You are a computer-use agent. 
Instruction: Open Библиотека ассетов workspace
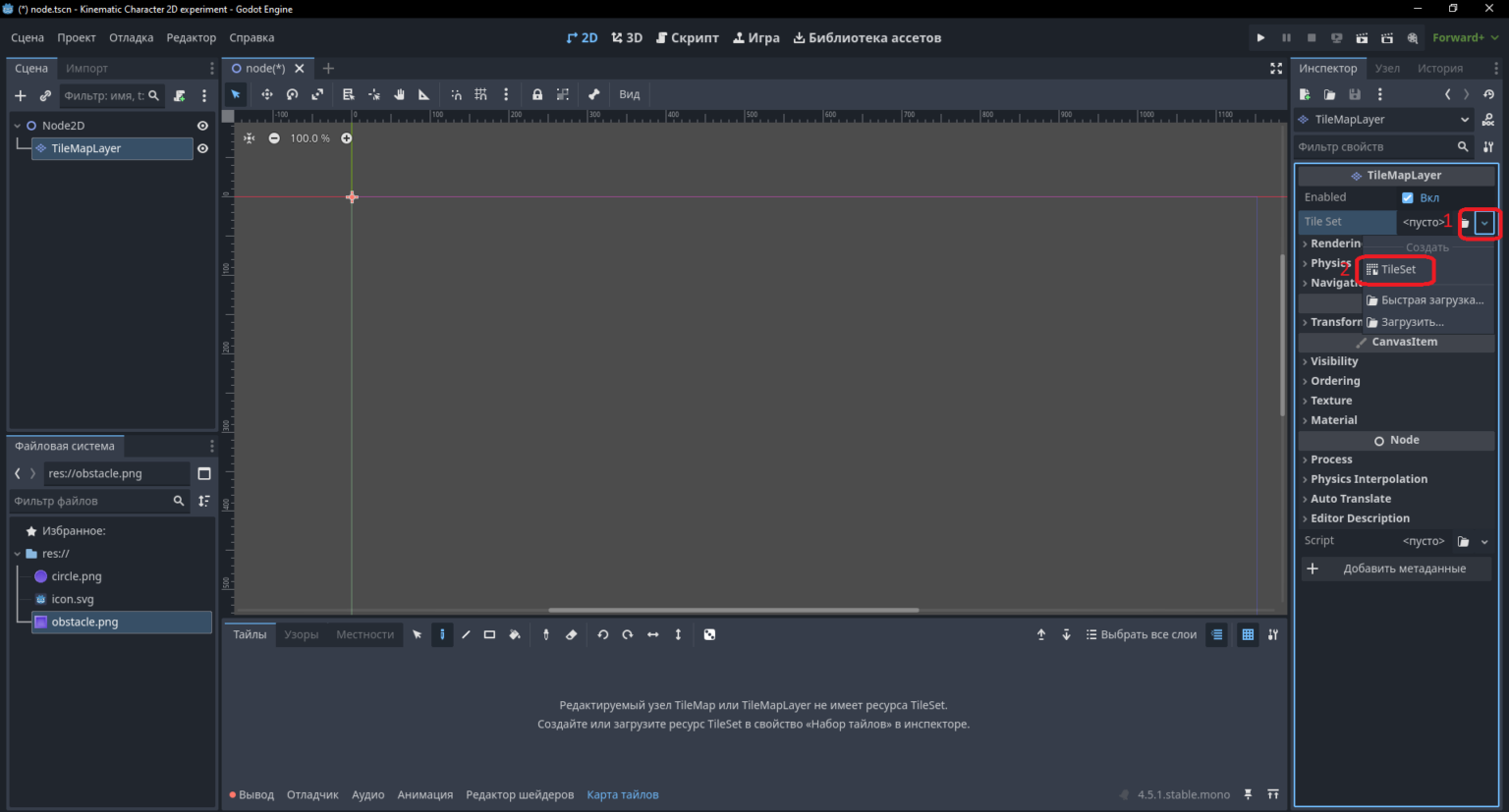867,37
